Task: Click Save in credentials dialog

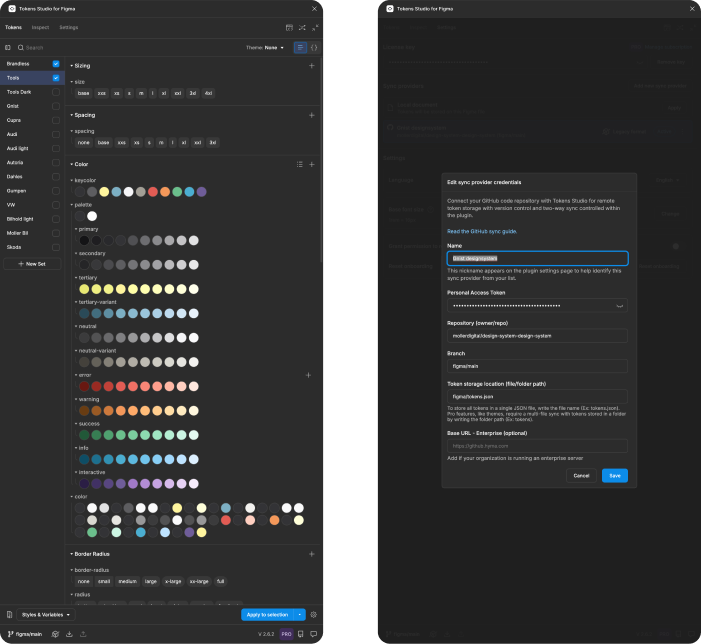Action: coord(615,476)
